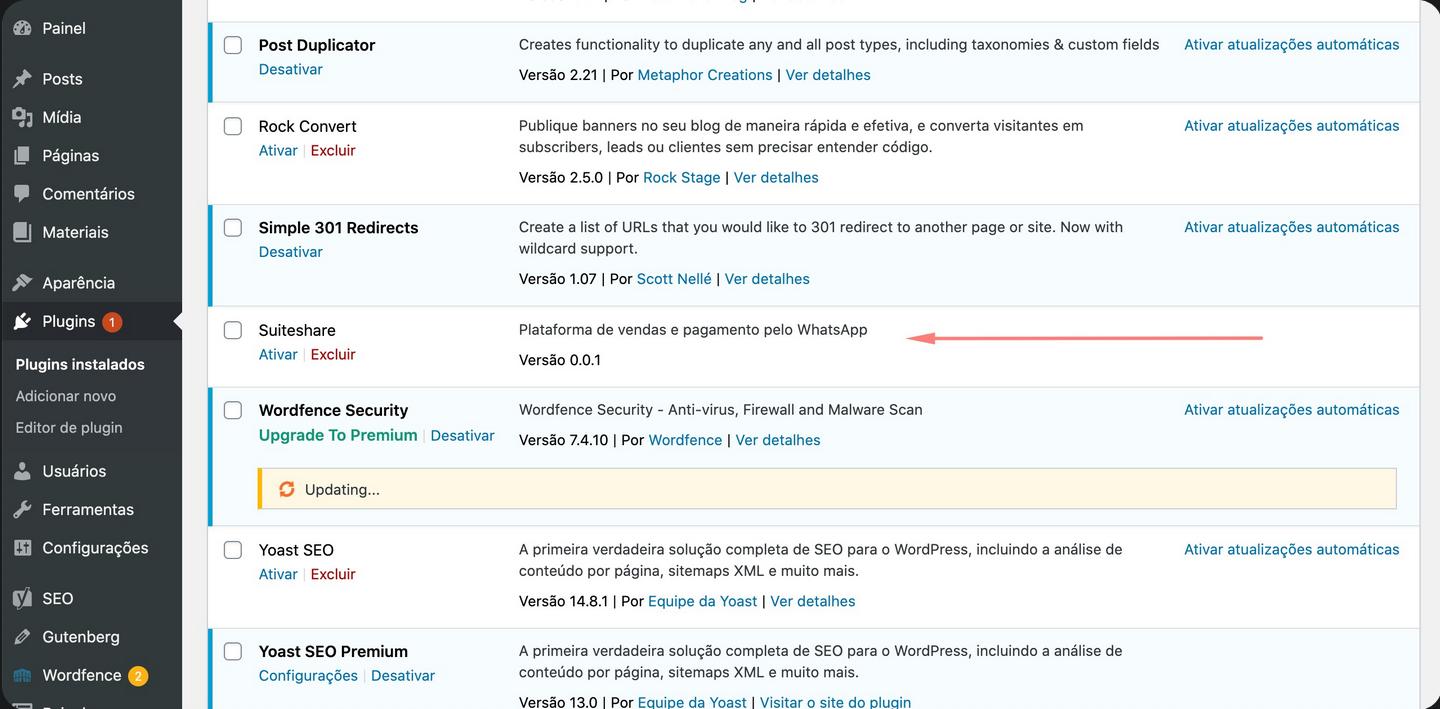Check the Rock Convert plugin checkbox
The image size is (1440, 709).
(233, 126)
